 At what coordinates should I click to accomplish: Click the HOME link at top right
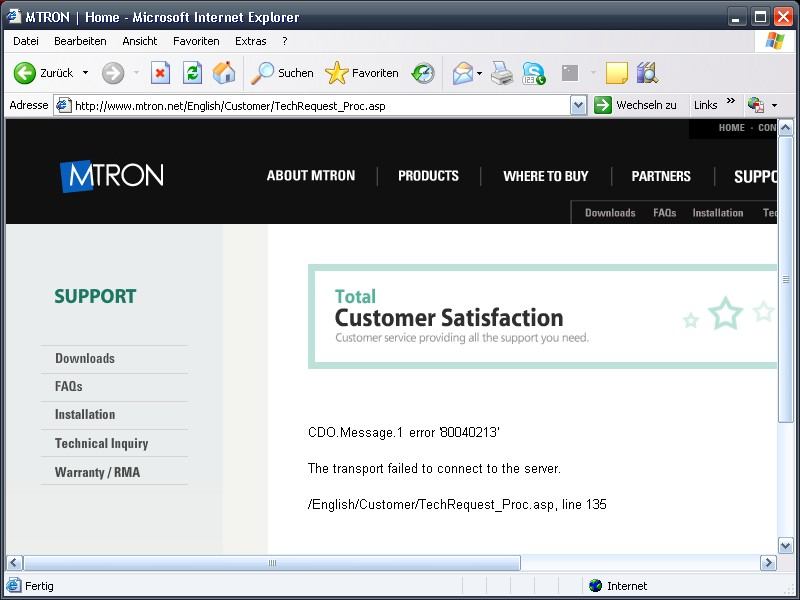coord(732,128)
